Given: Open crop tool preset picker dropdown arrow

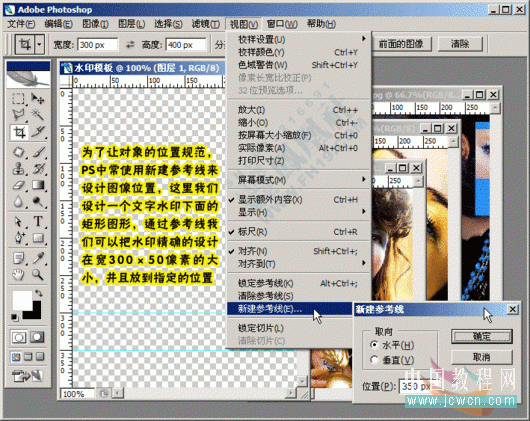Looking at the screenshot, I should click(40, 44).
